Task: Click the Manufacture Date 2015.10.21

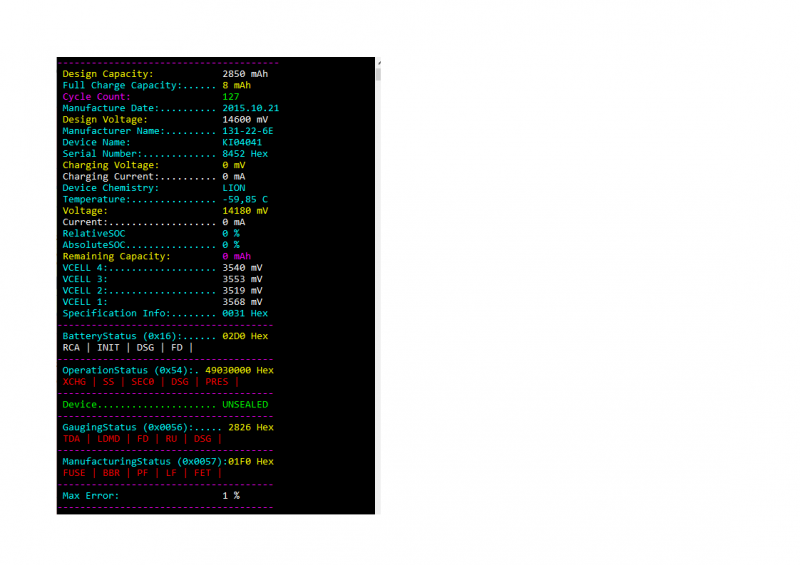Action: [251, 108]
